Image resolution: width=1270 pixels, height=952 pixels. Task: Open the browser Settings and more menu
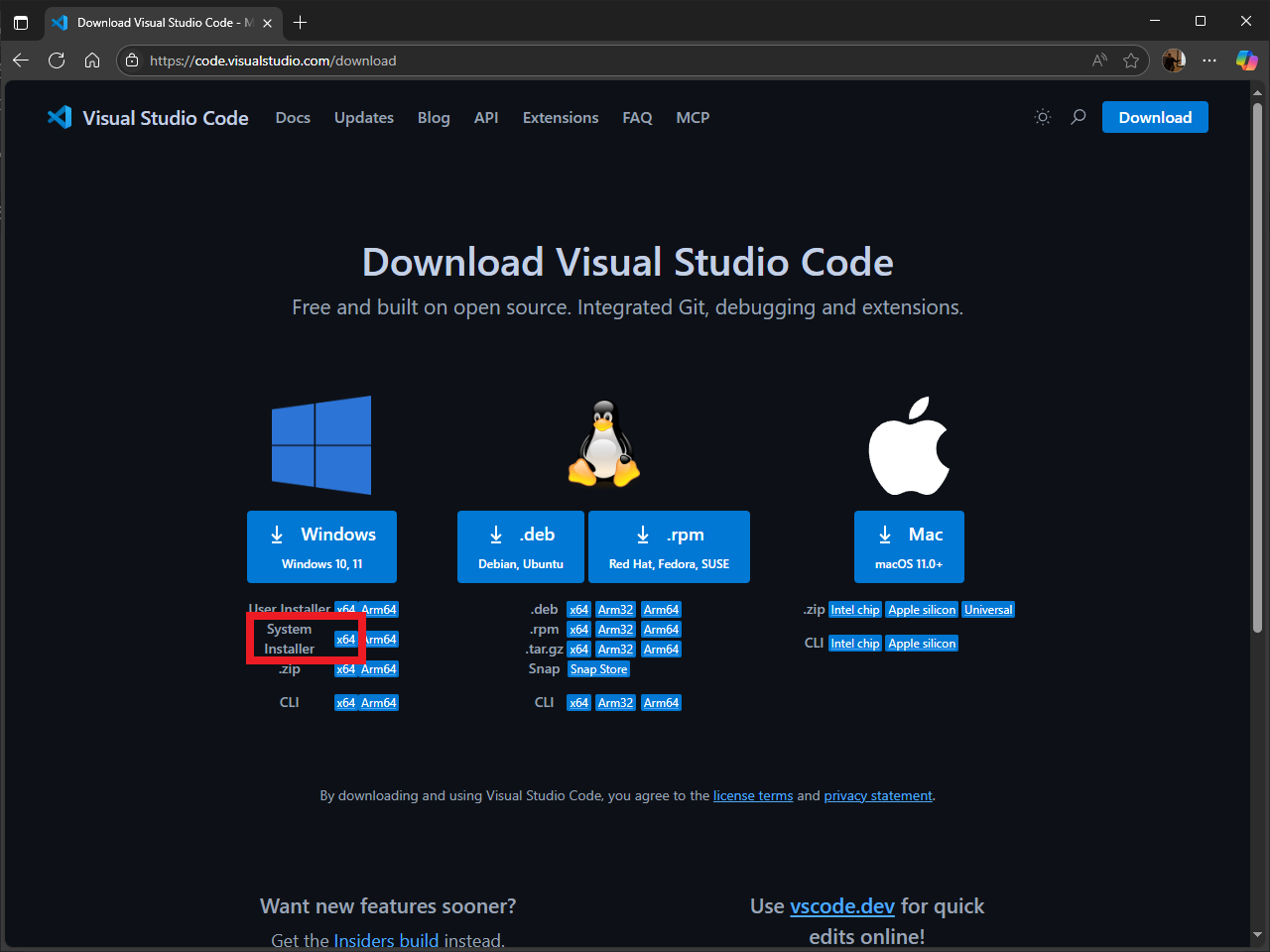coord(1209,60)
